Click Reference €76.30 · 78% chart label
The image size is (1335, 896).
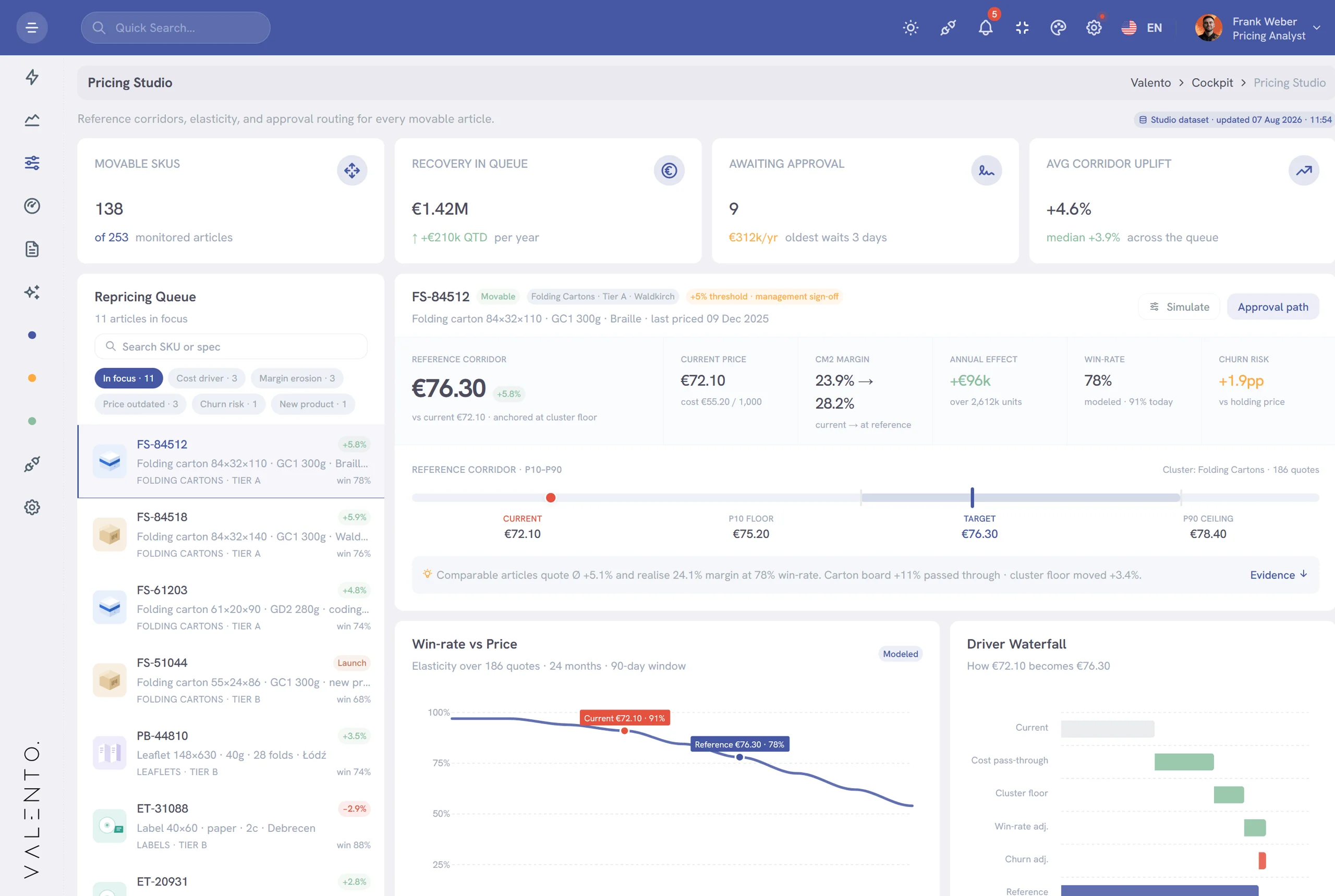coord(739,744)
